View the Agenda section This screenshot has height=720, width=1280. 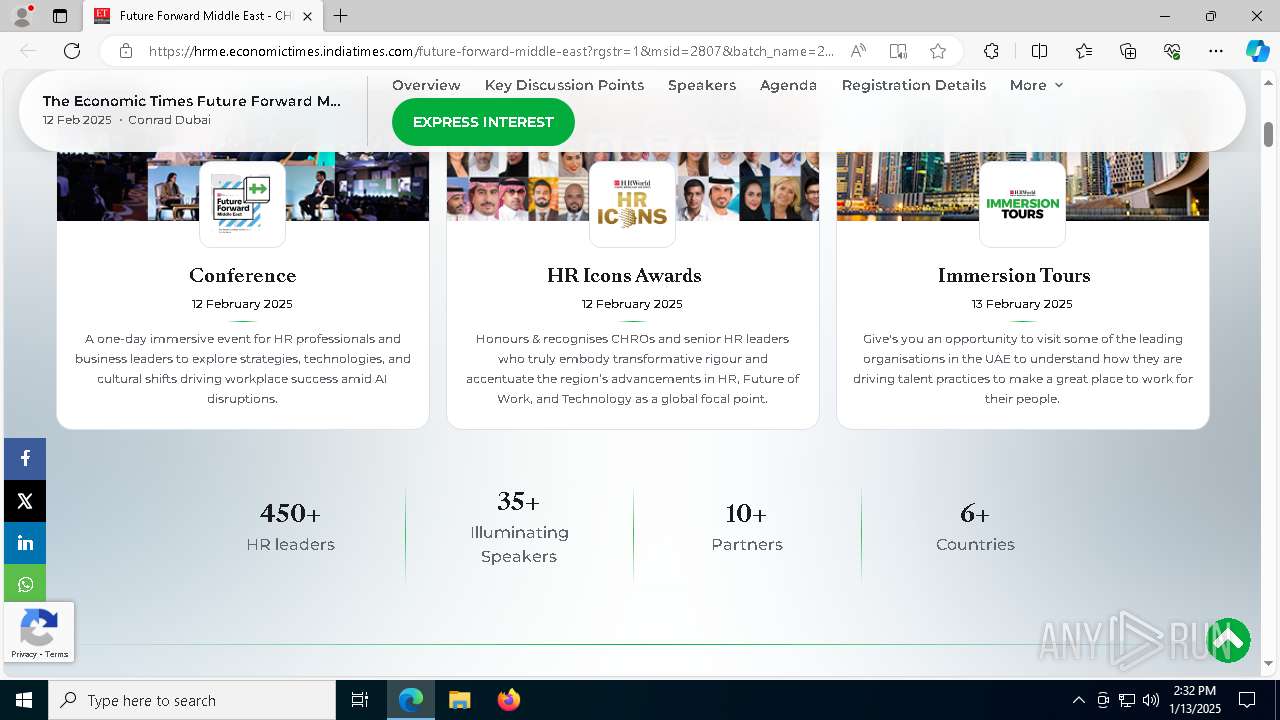coord(788,85)
